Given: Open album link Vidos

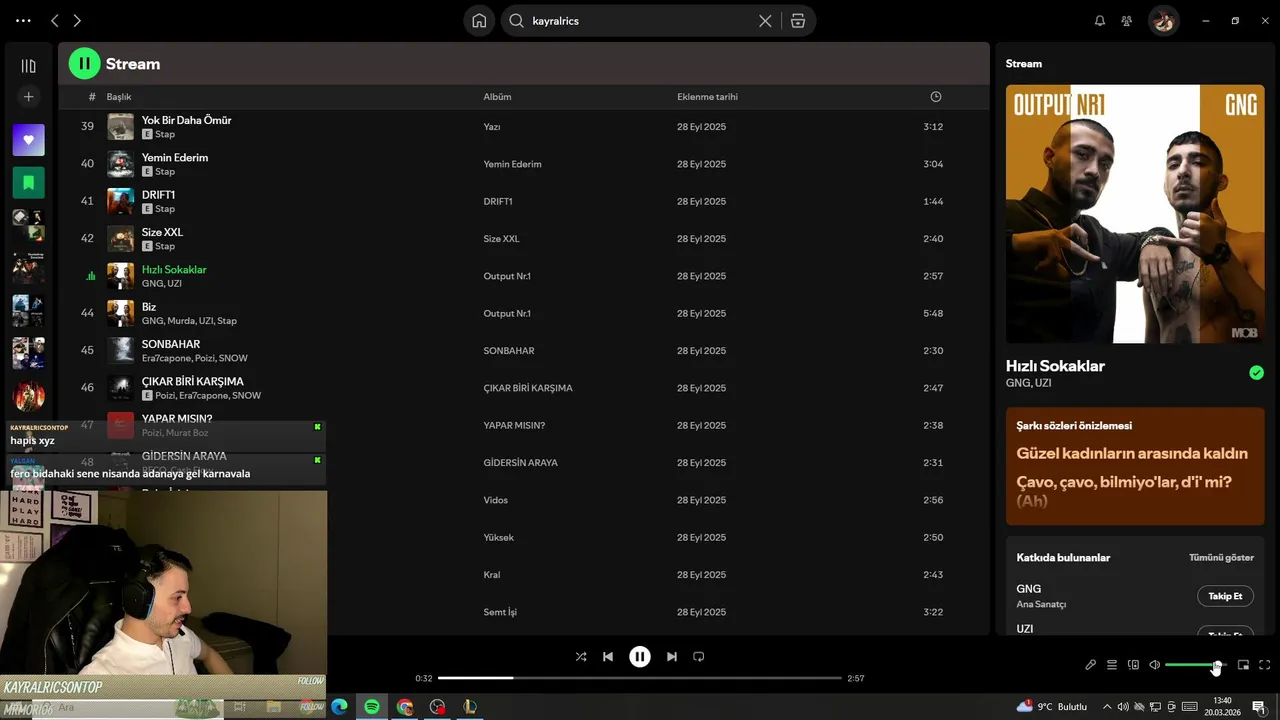Looking at the screenshot, I should click(x=495, y=500).
